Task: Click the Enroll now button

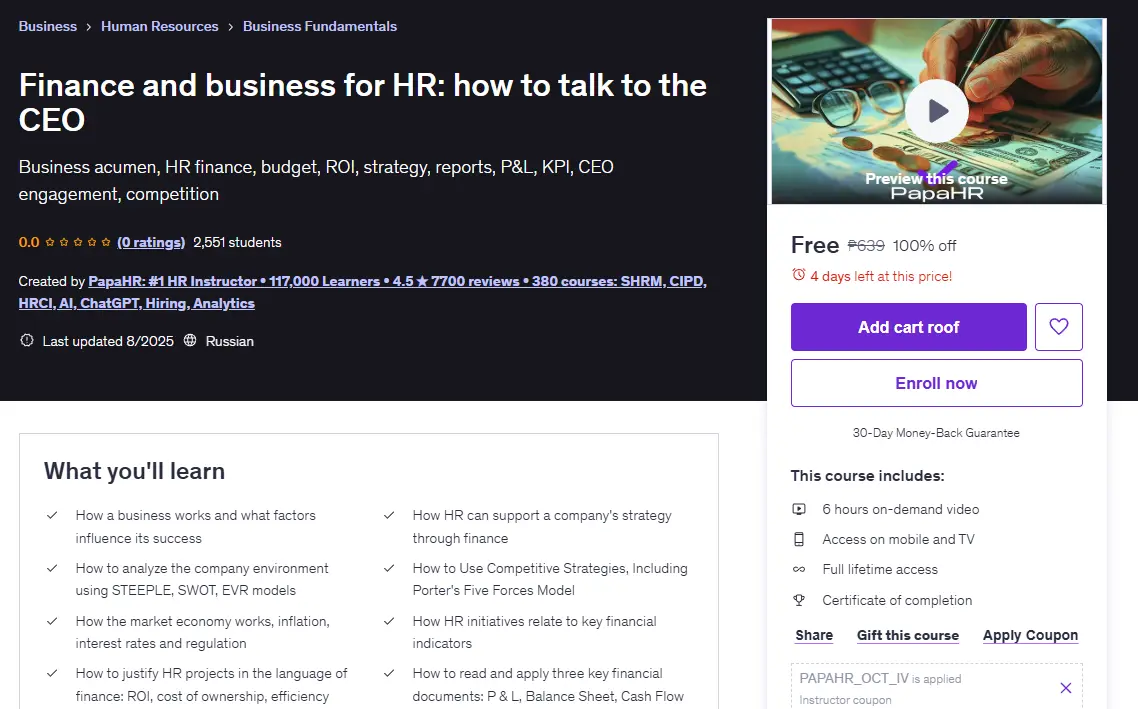Action: click(x=936, y=383)
